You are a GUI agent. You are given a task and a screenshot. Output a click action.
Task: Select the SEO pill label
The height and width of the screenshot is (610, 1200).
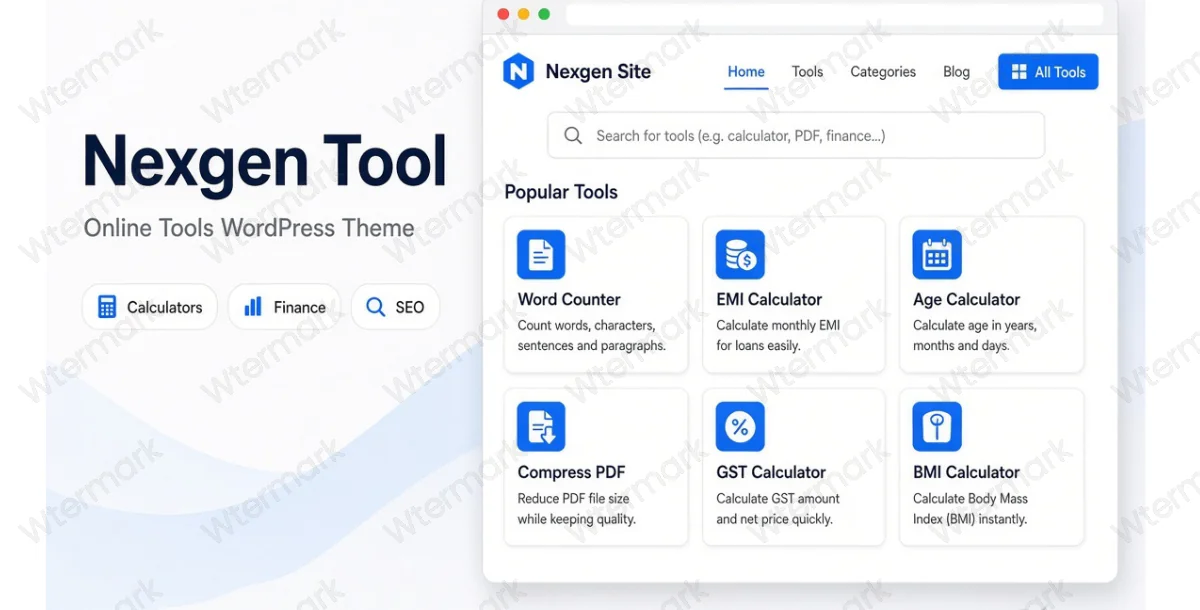(410, 307)
